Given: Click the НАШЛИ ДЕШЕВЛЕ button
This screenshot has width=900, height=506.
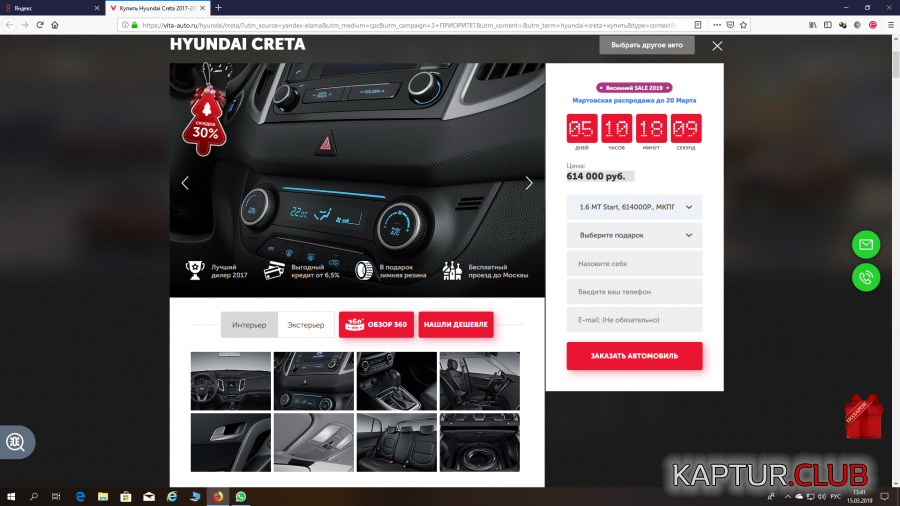Looking at the screenshot, I should click(455, 325).
